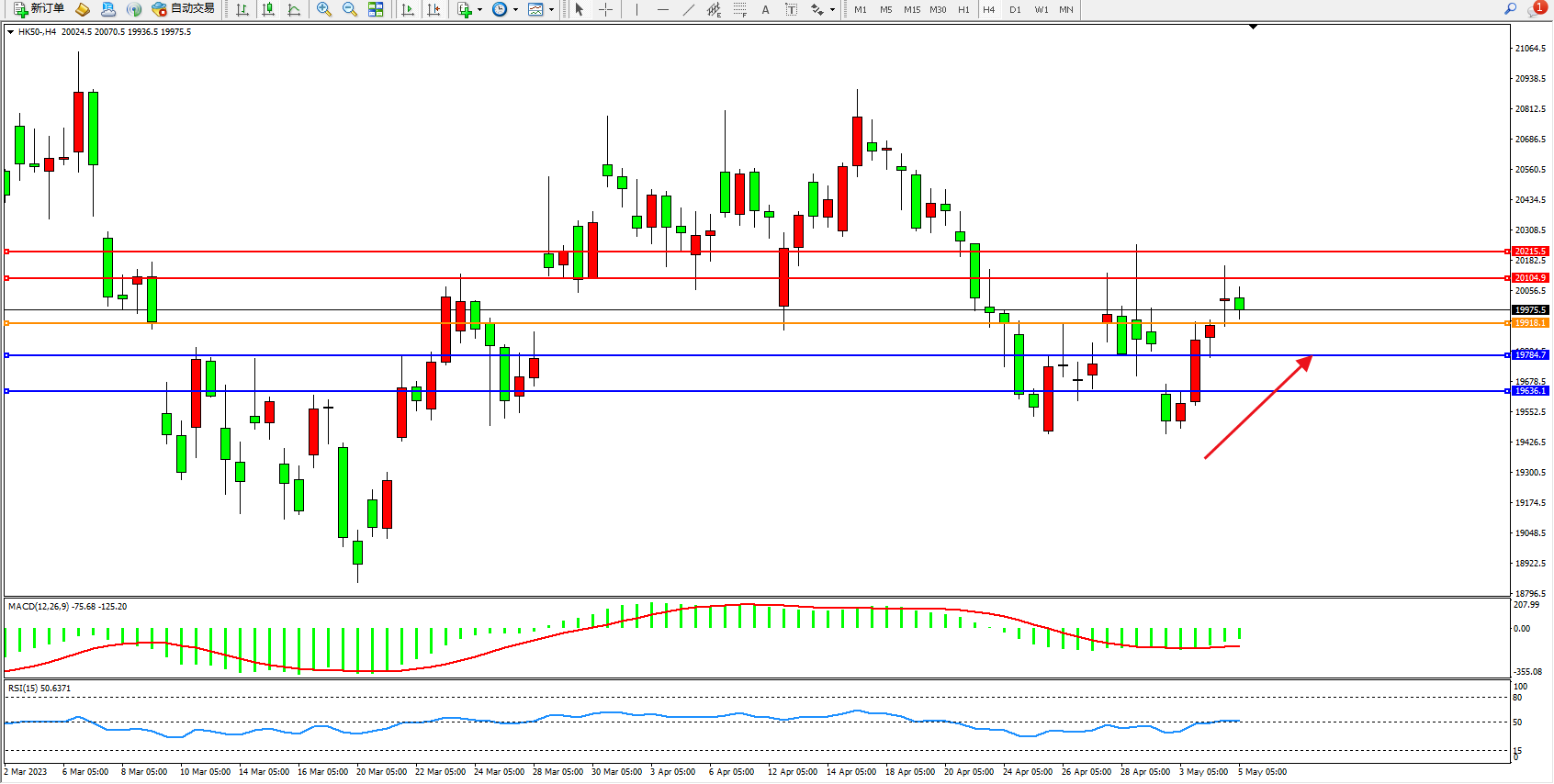Click the orange 19918.1 price level line

pyautogui.click(x=735, y=323)
